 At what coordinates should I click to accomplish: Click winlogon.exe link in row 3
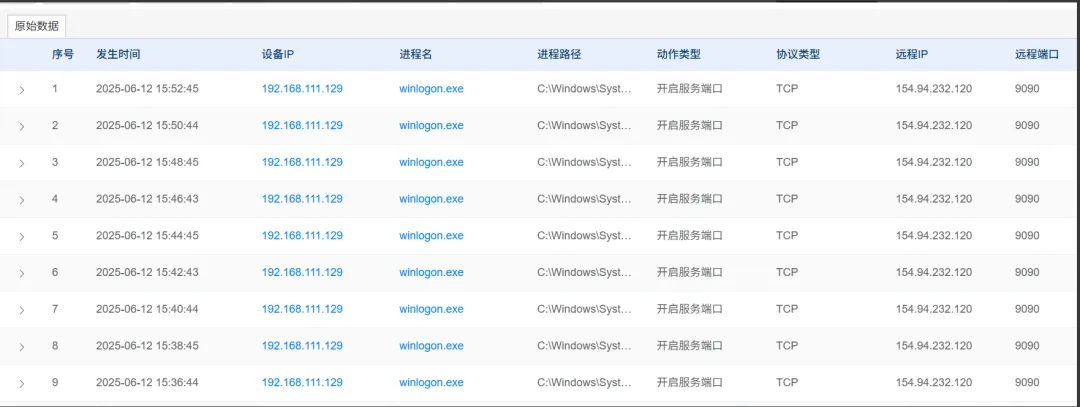pyautogui.click(x=431, y=162)
